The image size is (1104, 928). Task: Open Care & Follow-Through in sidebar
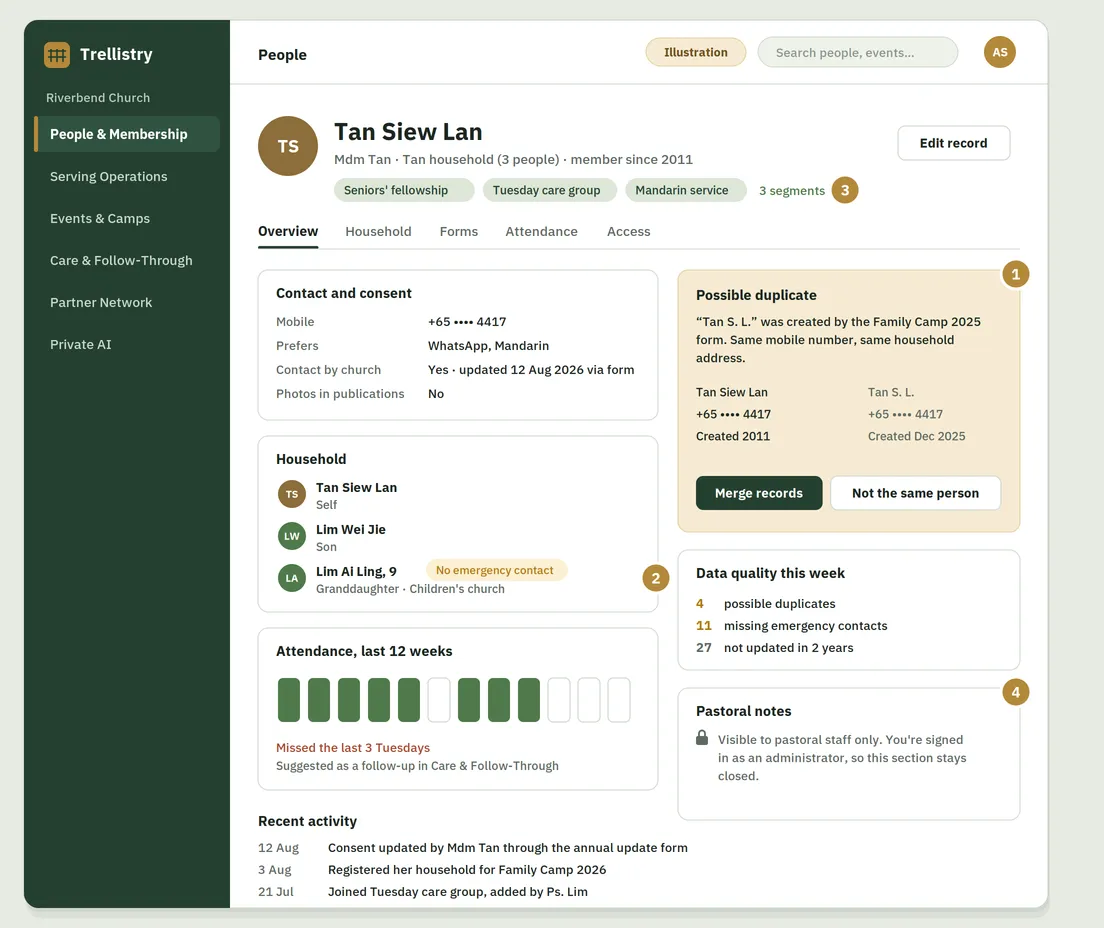click(121, 261)
